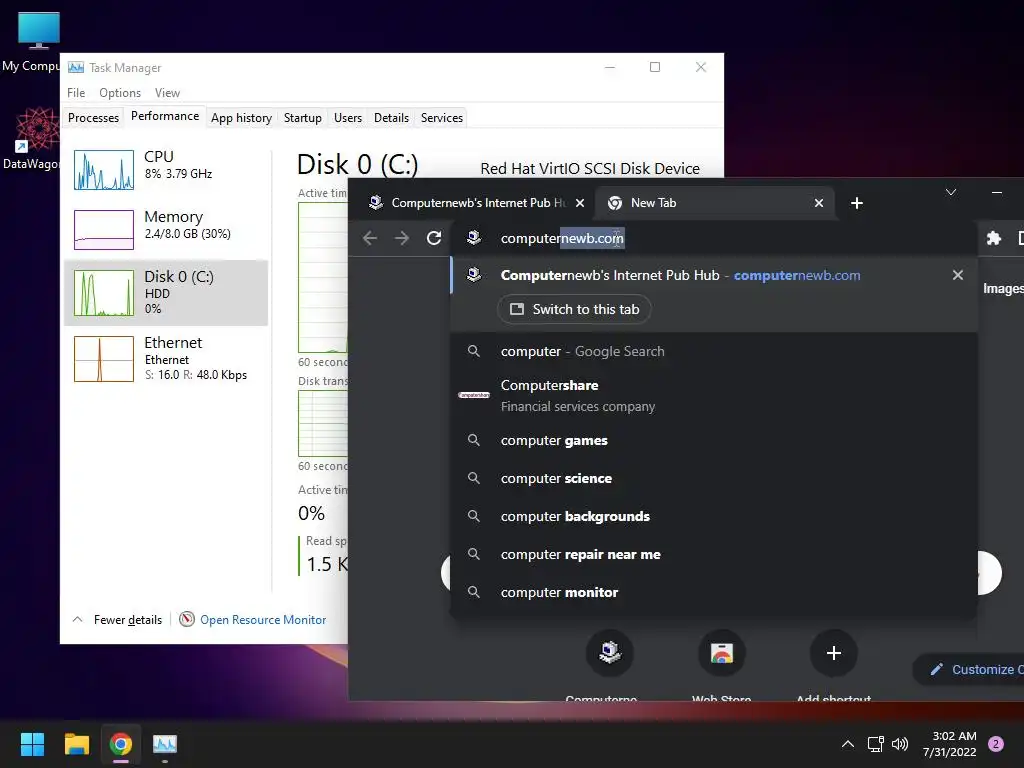Close the New Tab tab

tap(819, 203)
